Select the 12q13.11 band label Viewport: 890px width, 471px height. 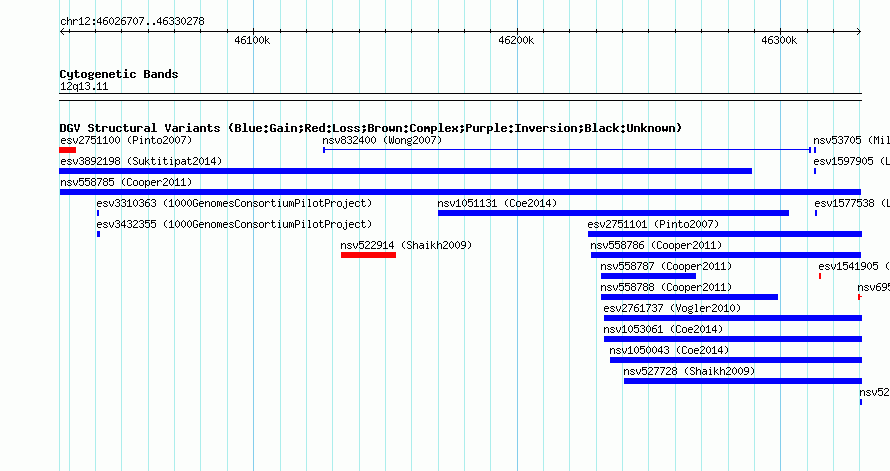84,86
